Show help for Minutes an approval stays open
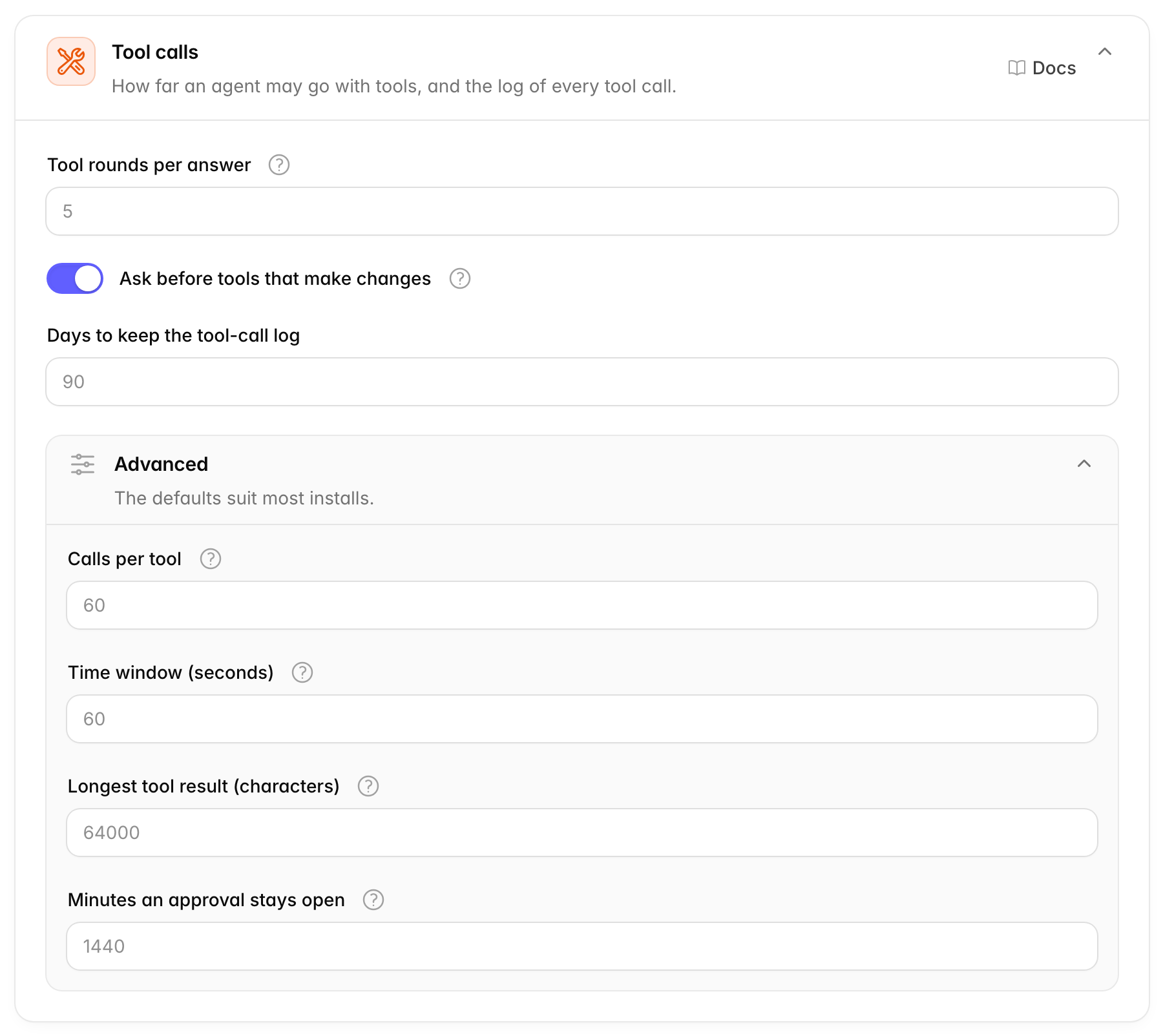Screen dimensions: 1163x1036 click(x=373, y=900)
